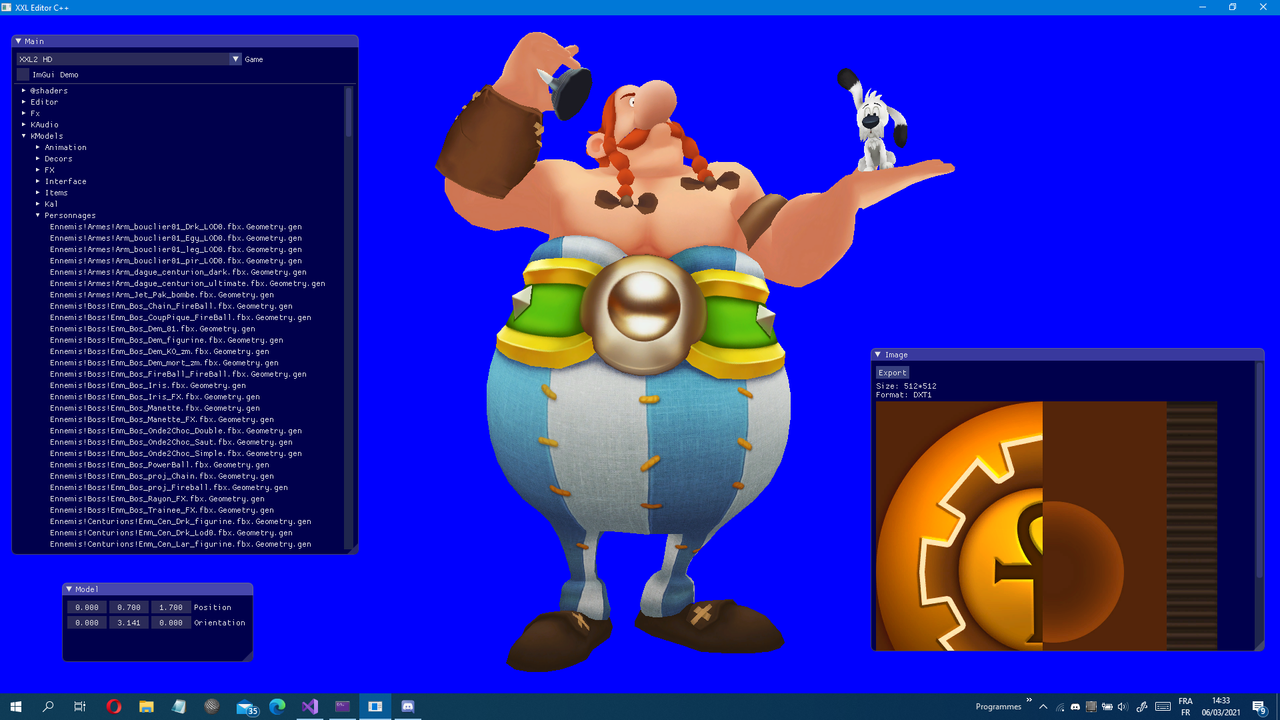Image resolution: width=1280 pixels, height=720 pixels.
Task: Select Enm_Bos_Iris_FX.fbx.Geometry.gen
Action: (155, 396)
